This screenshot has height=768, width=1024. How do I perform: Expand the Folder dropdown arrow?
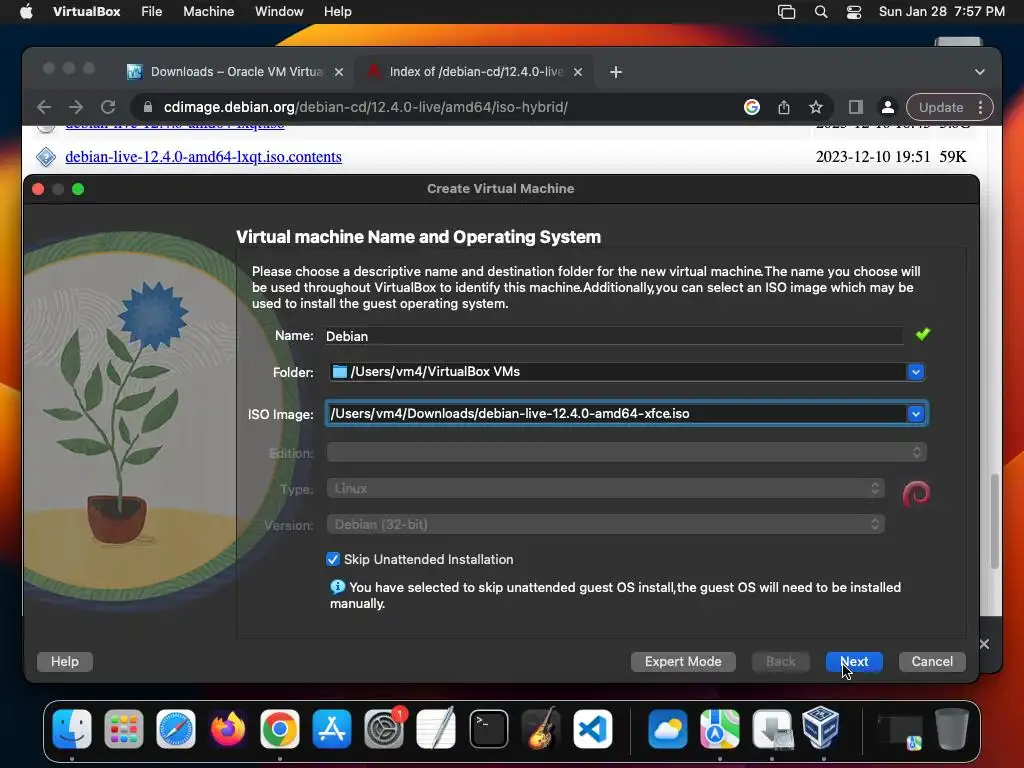(916, 372)
